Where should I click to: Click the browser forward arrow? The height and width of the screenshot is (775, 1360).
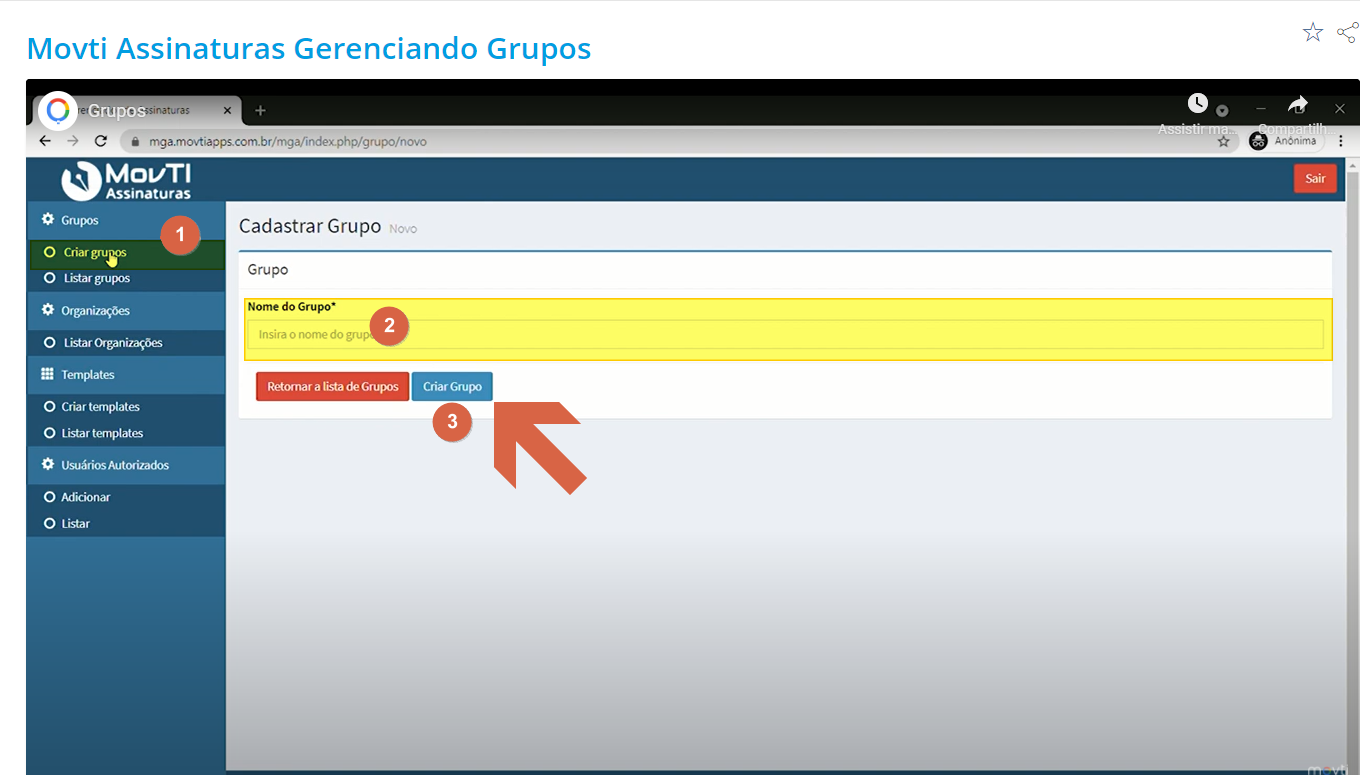click(72, 141)
